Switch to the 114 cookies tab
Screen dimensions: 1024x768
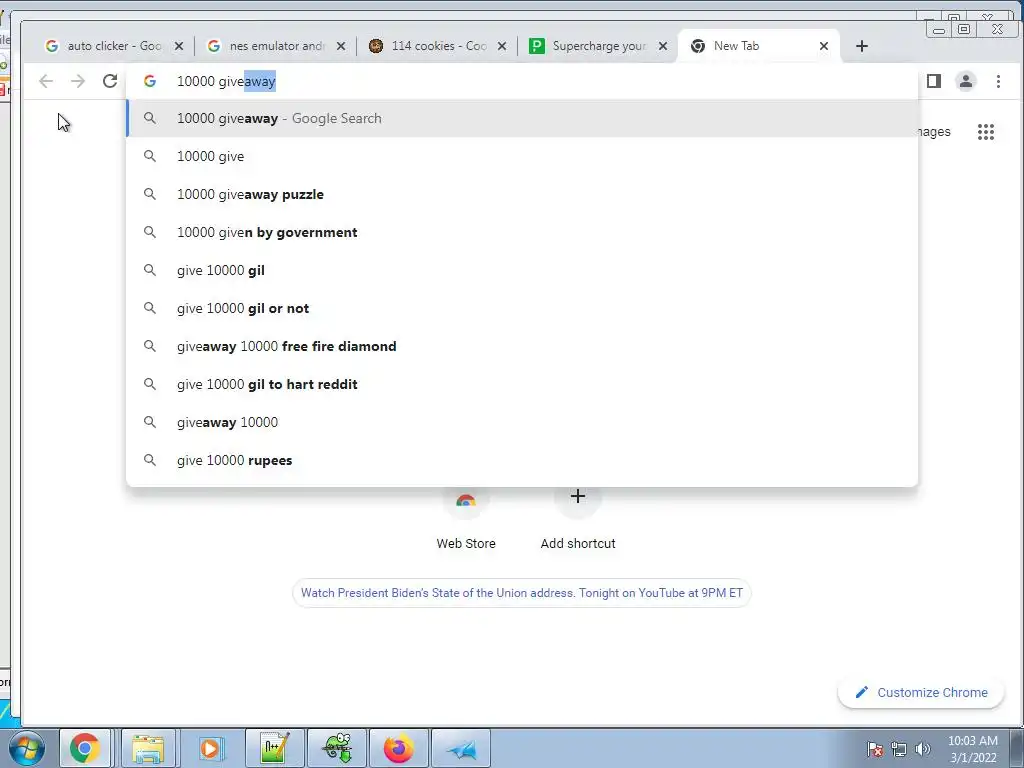click(x=436, y=46)
